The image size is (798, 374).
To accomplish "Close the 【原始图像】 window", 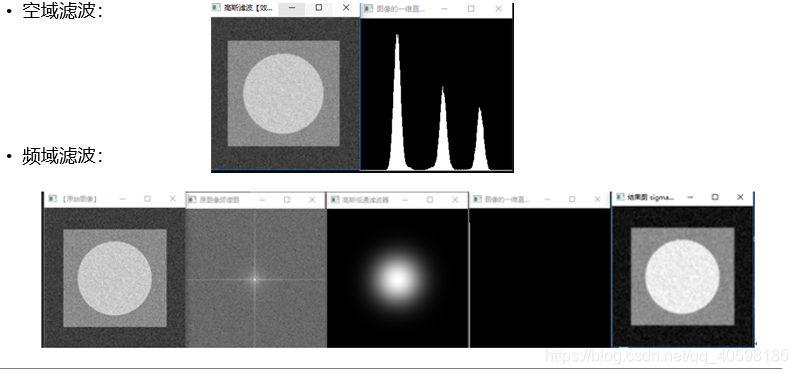I will click(172, 199).
